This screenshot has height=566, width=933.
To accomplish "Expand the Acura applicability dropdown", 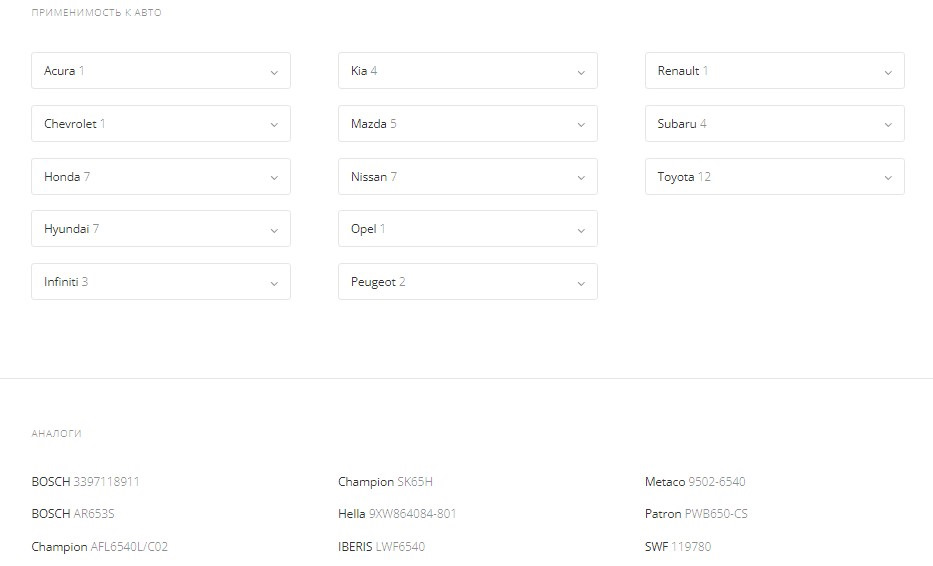I will [161, 71].
